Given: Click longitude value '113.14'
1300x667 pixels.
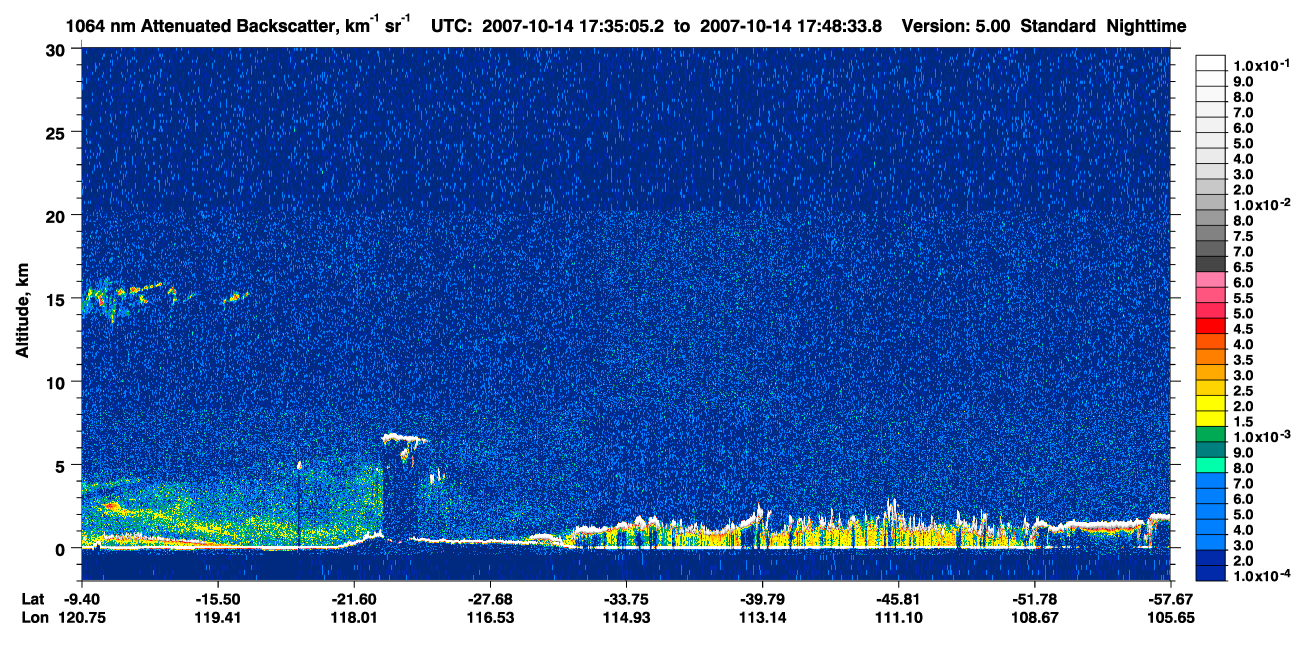Looking at the screenshot, I should (x=762, y=617).
